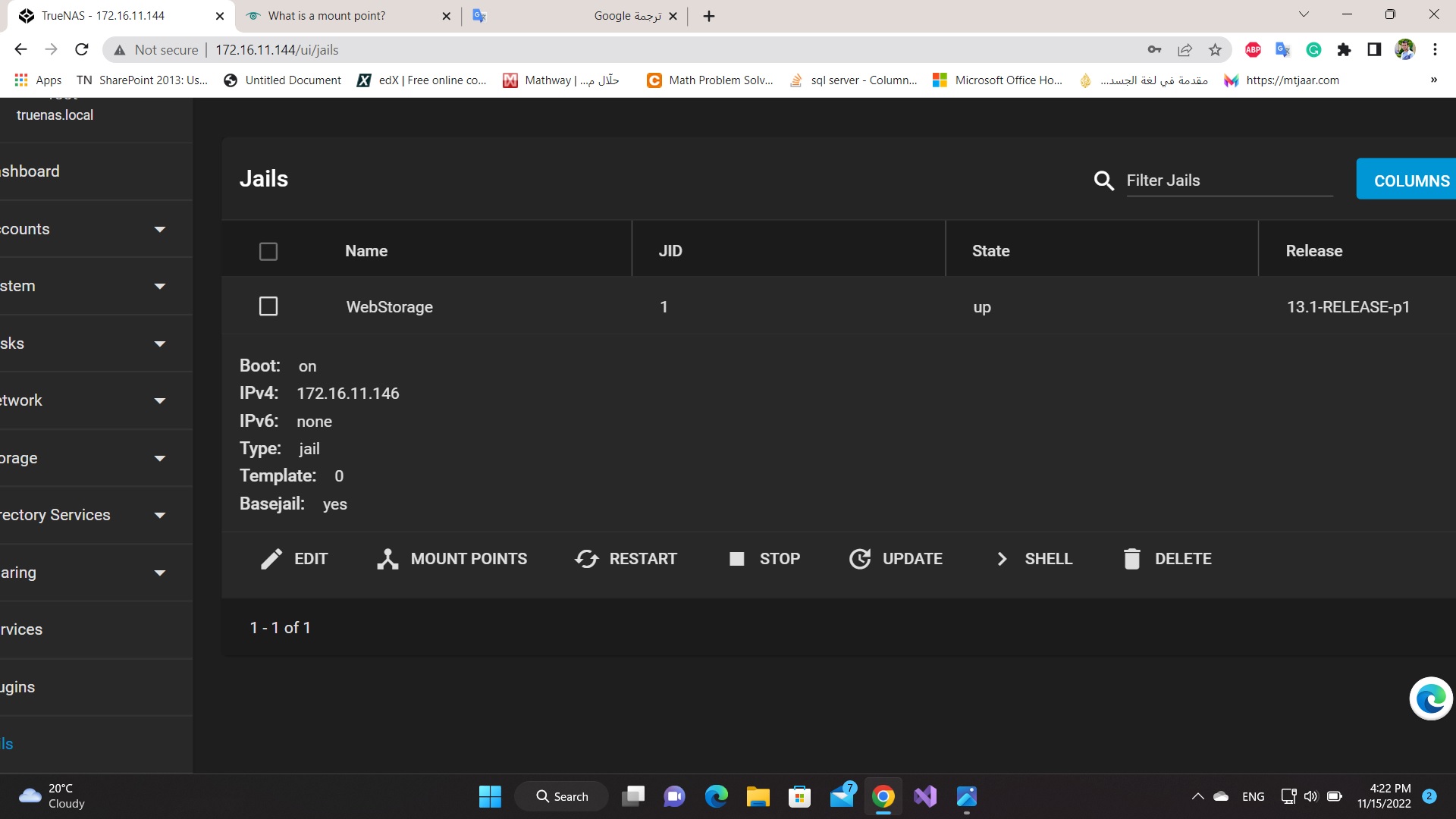Click the COLUMNS button

(x=1410, y=180)
